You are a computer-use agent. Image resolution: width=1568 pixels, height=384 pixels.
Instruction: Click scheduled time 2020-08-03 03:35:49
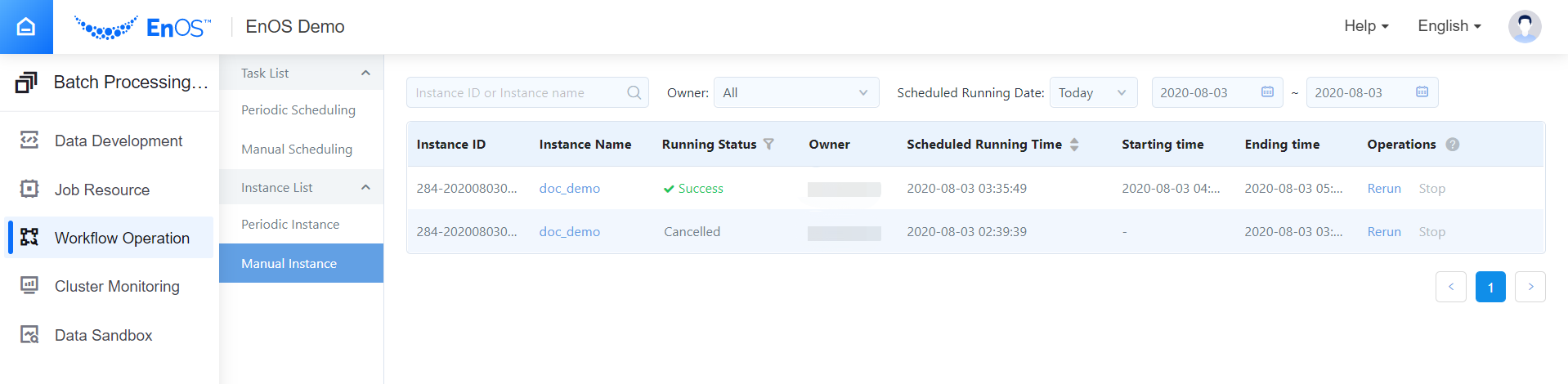coord(966,188)
